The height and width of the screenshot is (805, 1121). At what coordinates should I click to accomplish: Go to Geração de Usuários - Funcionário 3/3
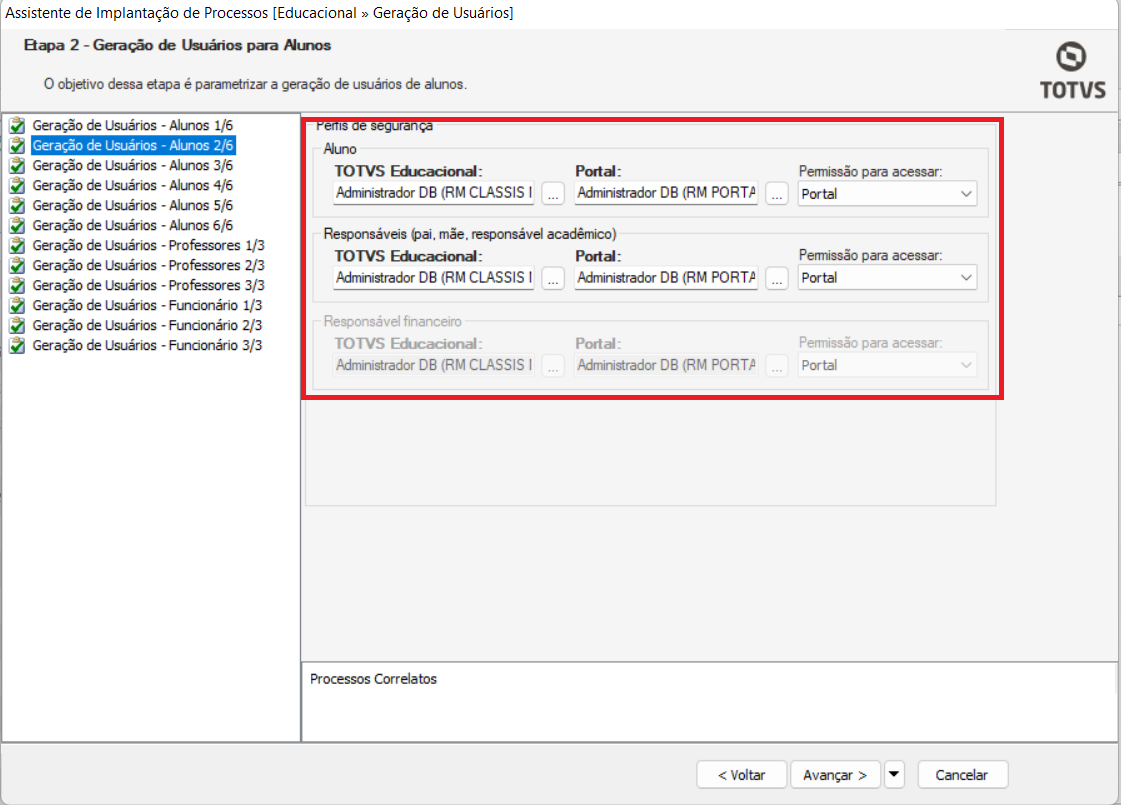click(147, 345)
